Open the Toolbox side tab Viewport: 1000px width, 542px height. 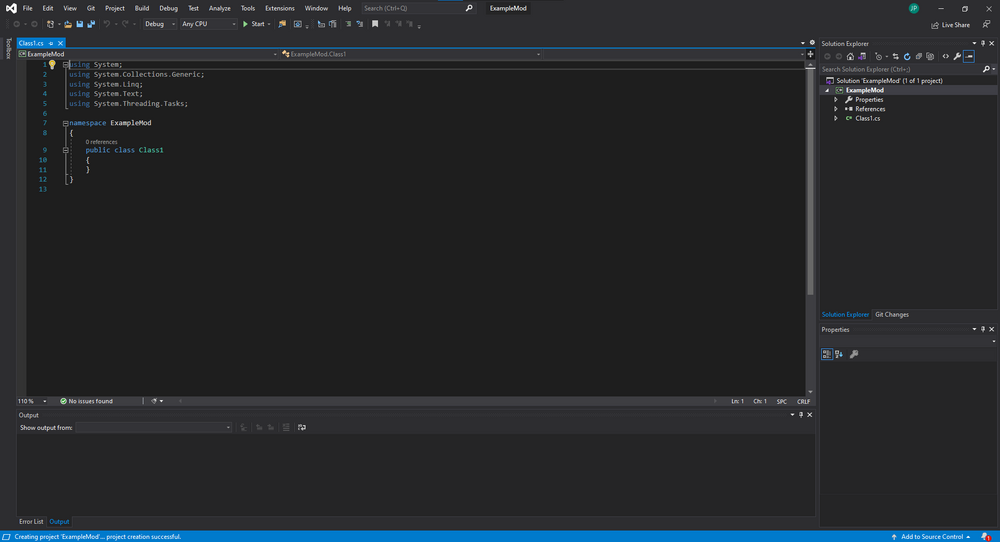click(8, 48)
